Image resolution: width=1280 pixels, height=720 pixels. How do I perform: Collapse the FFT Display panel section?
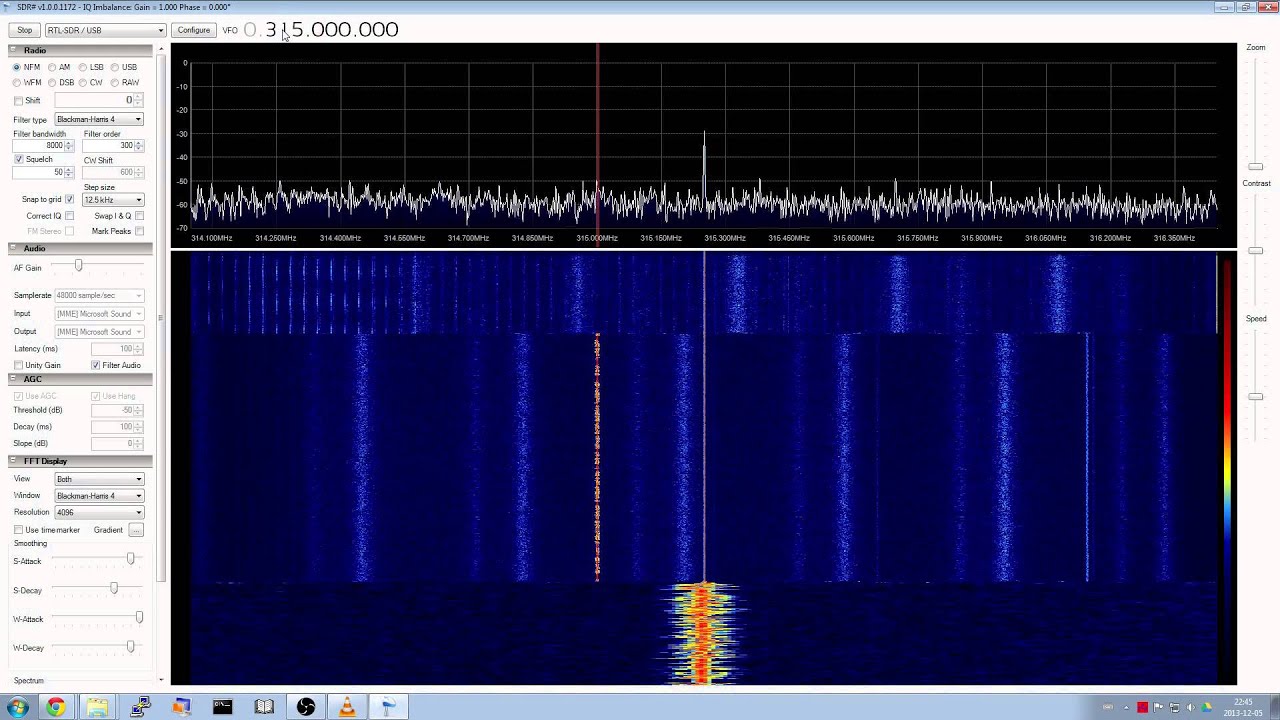[x=14, y=461]
